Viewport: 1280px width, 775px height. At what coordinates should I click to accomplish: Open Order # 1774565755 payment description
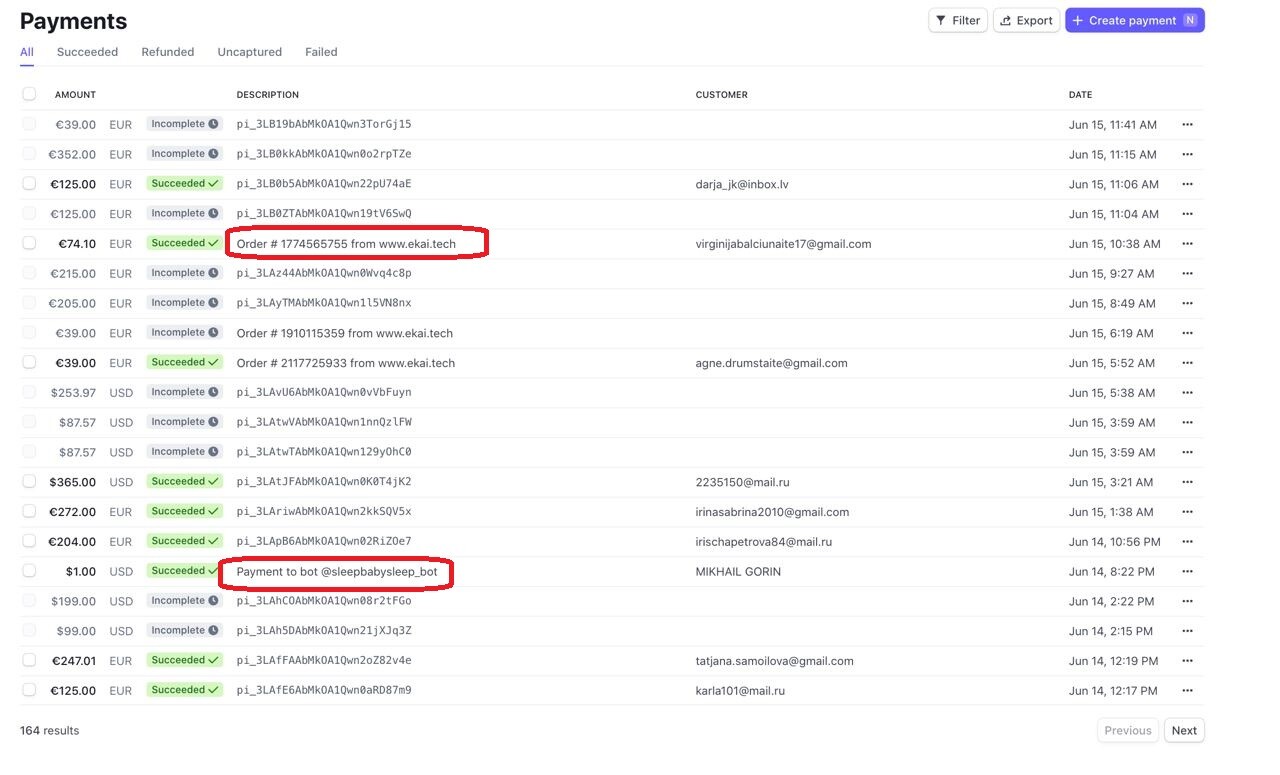(344, 244)
